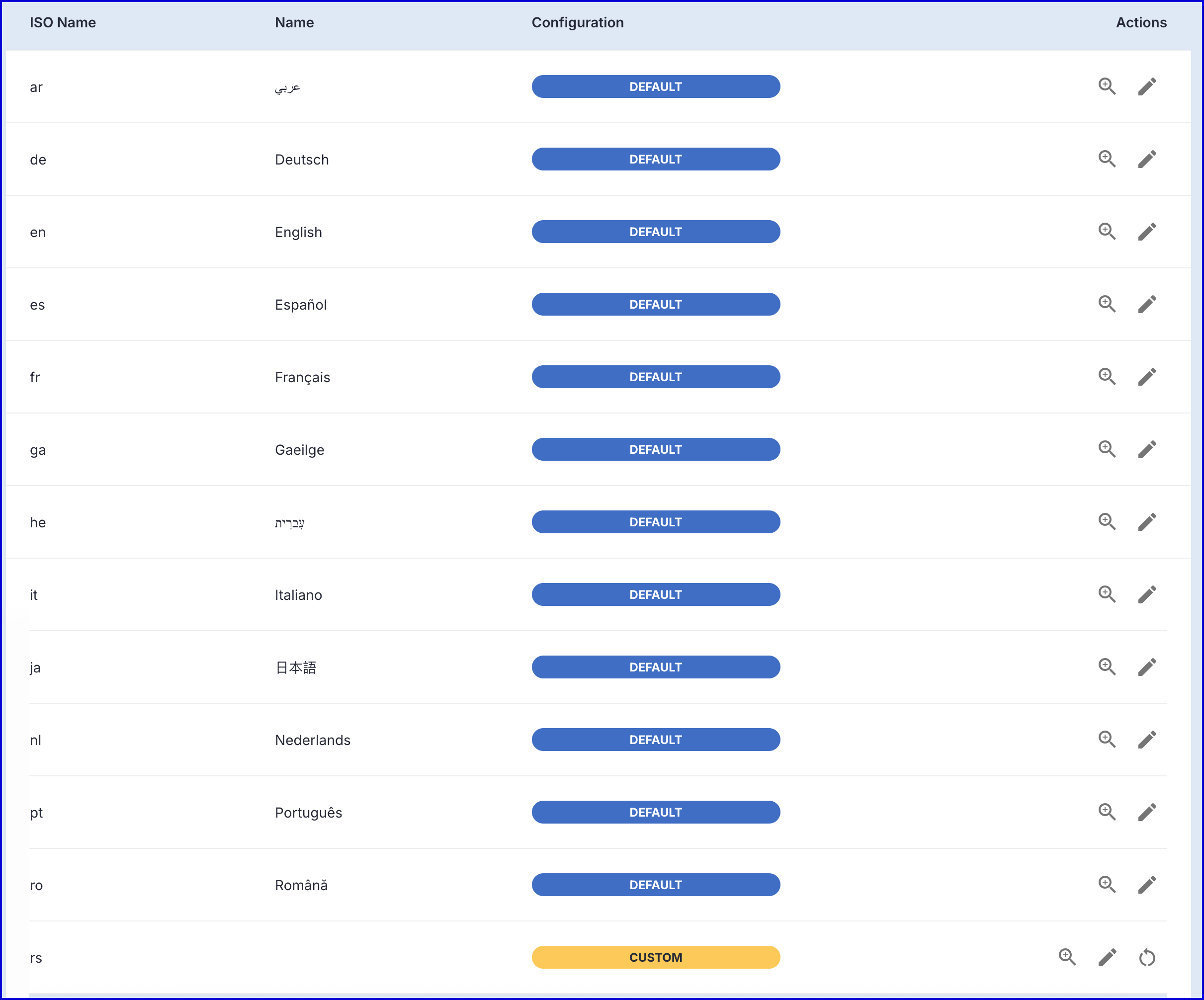View the rs language configuration

[1067, 957]
